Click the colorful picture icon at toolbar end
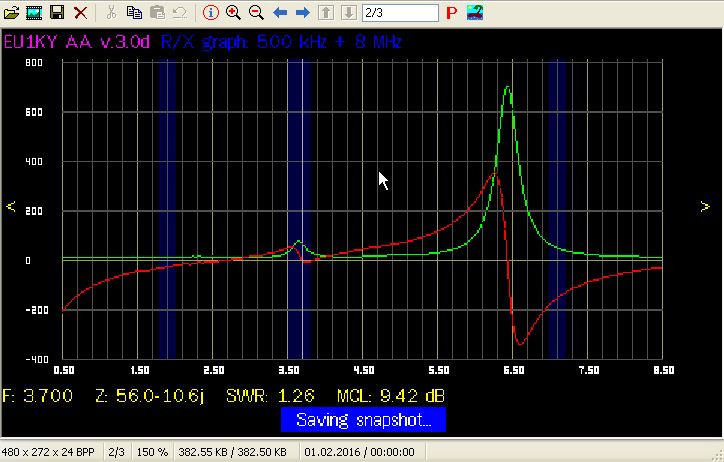This screenshot has width=724, height=462. (475, 13)
